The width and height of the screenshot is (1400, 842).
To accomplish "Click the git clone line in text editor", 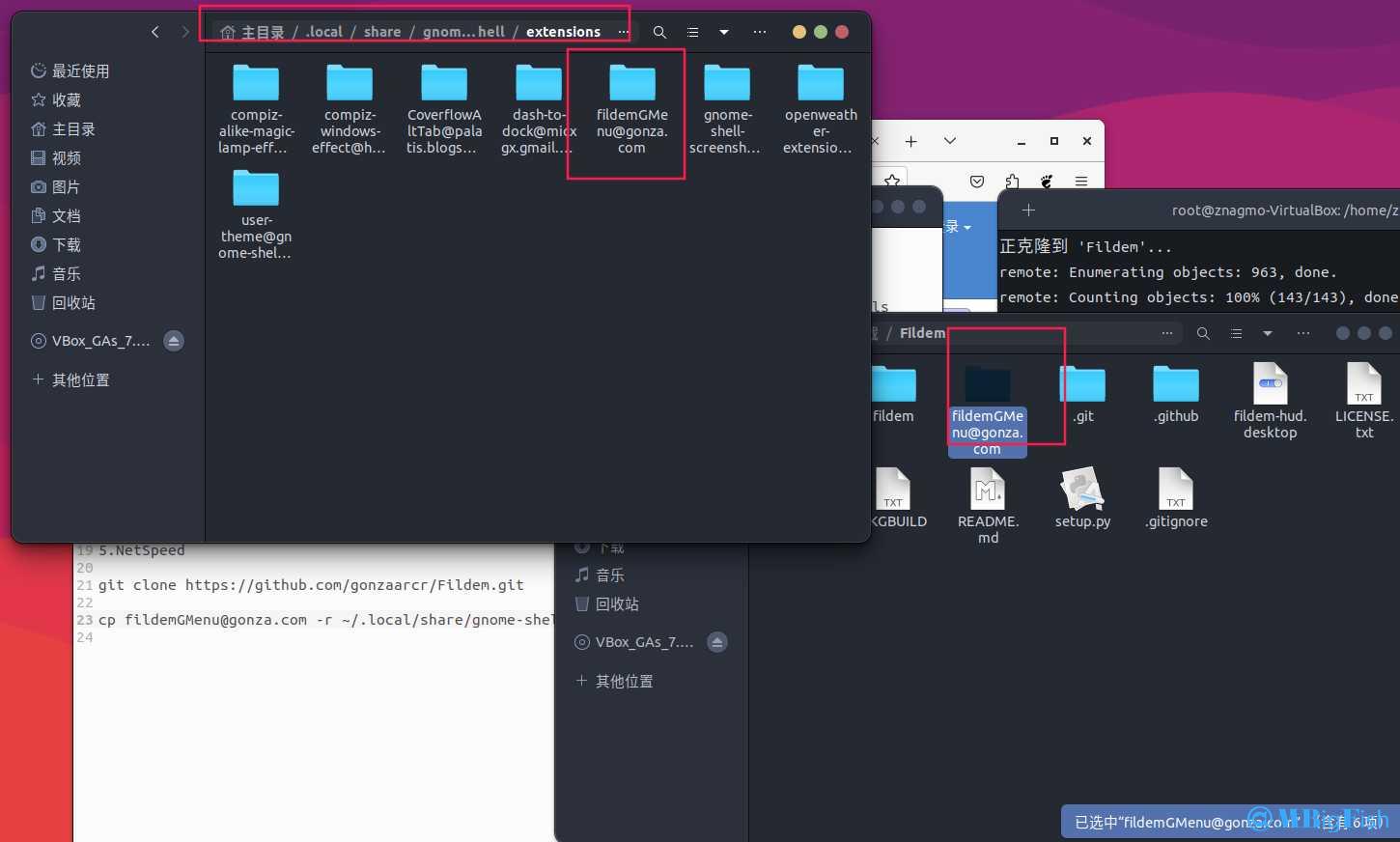I will point(311,584).
